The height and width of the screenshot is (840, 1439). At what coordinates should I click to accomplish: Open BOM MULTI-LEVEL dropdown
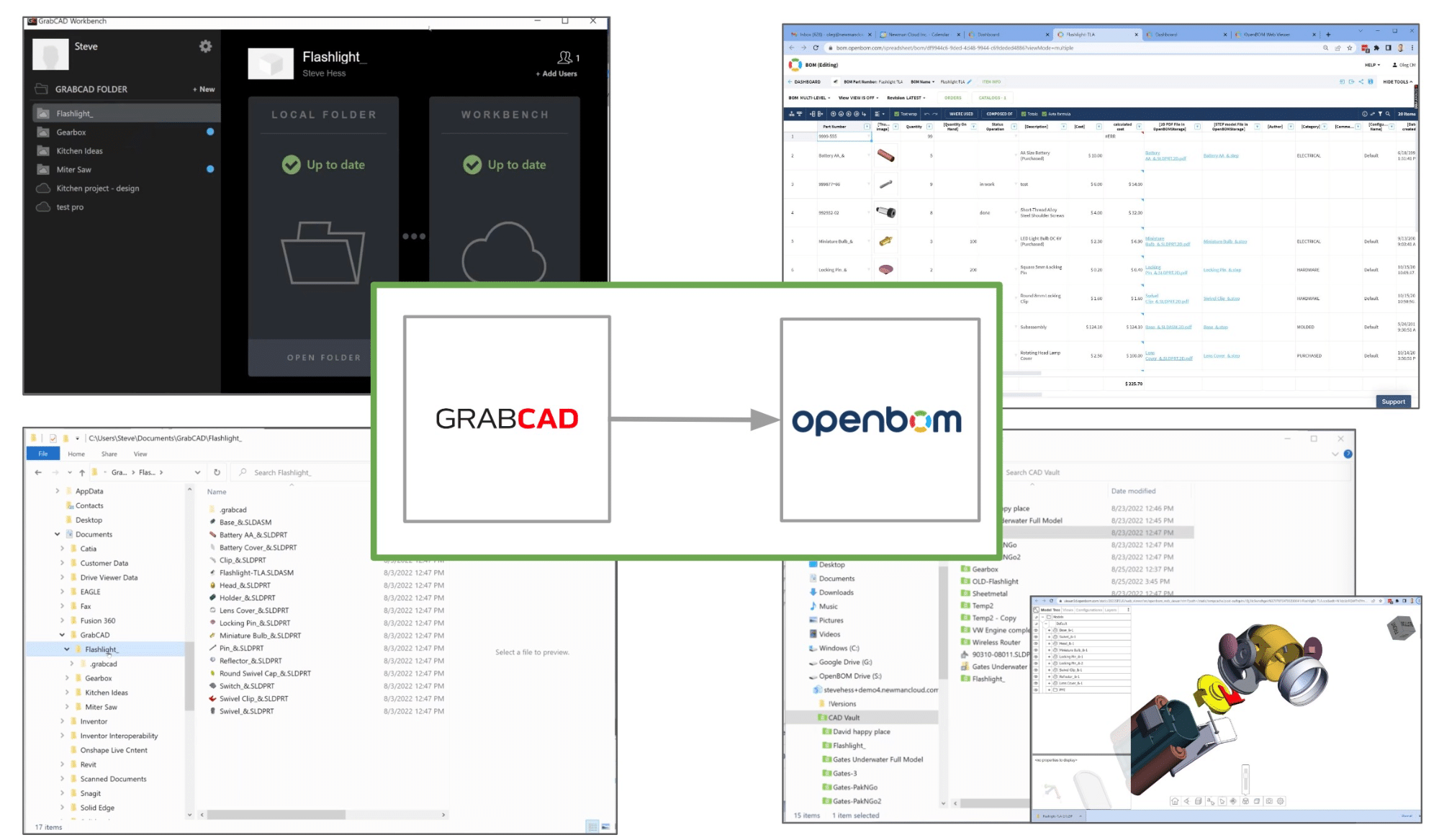(809, 98)
